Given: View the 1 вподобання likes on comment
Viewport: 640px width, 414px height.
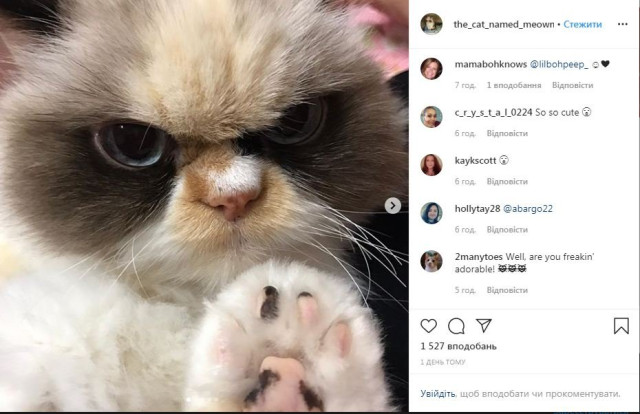Looking at the screenshot, I should point(513,85).
